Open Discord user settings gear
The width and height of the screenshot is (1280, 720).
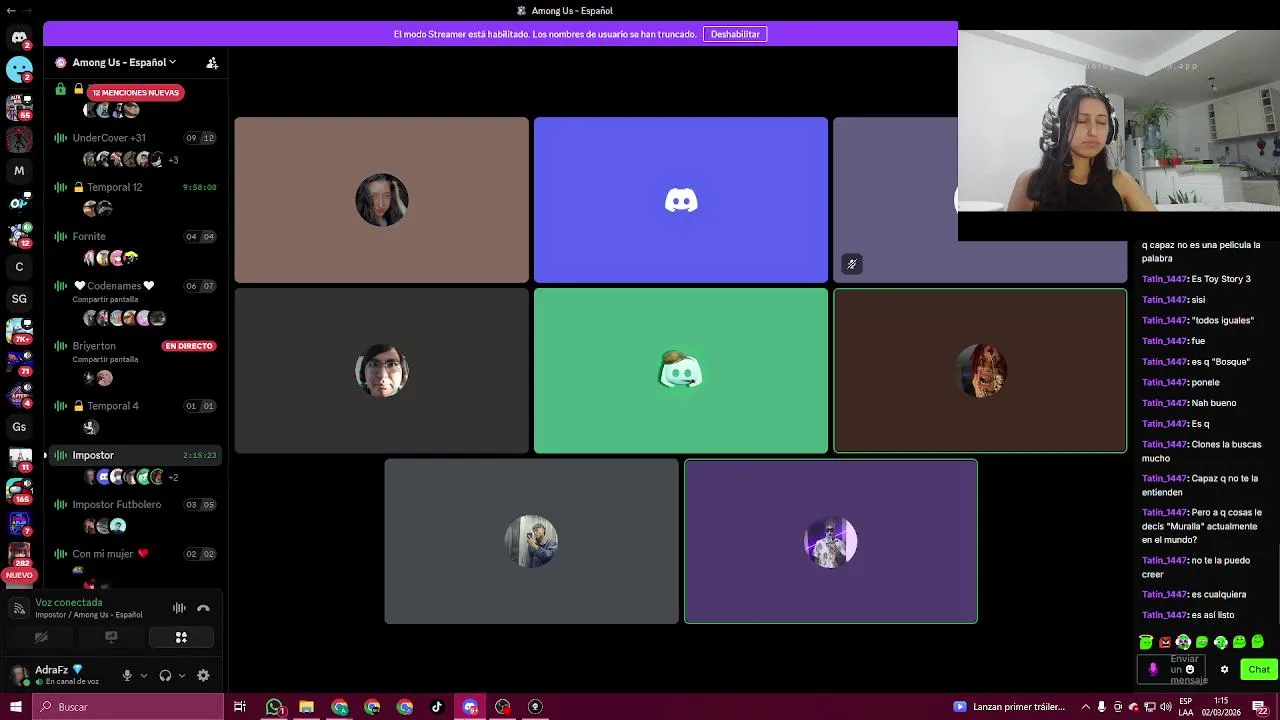tap(203, 675)
